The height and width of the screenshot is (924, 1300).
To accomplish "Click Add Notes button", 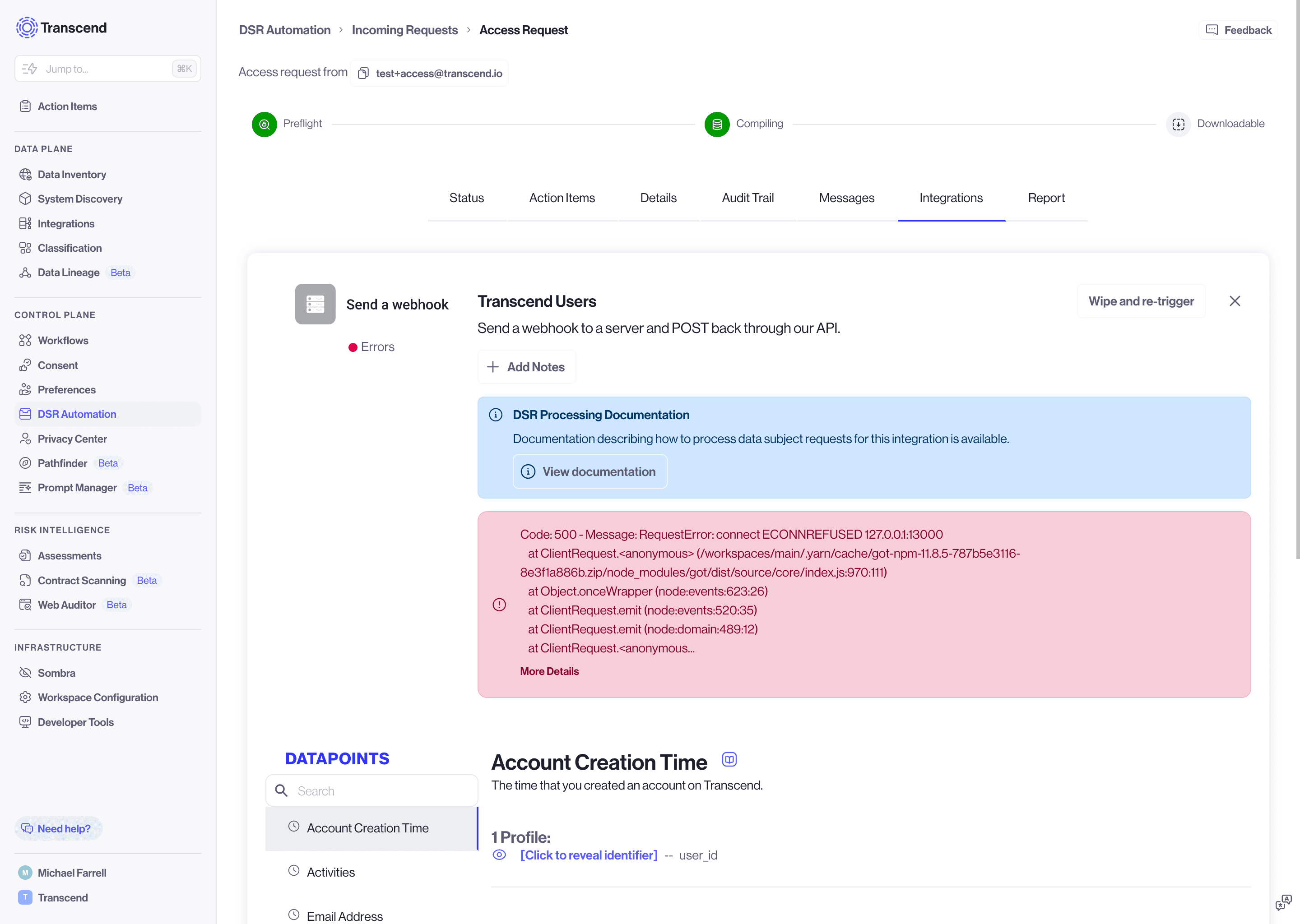I will [x=526, y=367].
